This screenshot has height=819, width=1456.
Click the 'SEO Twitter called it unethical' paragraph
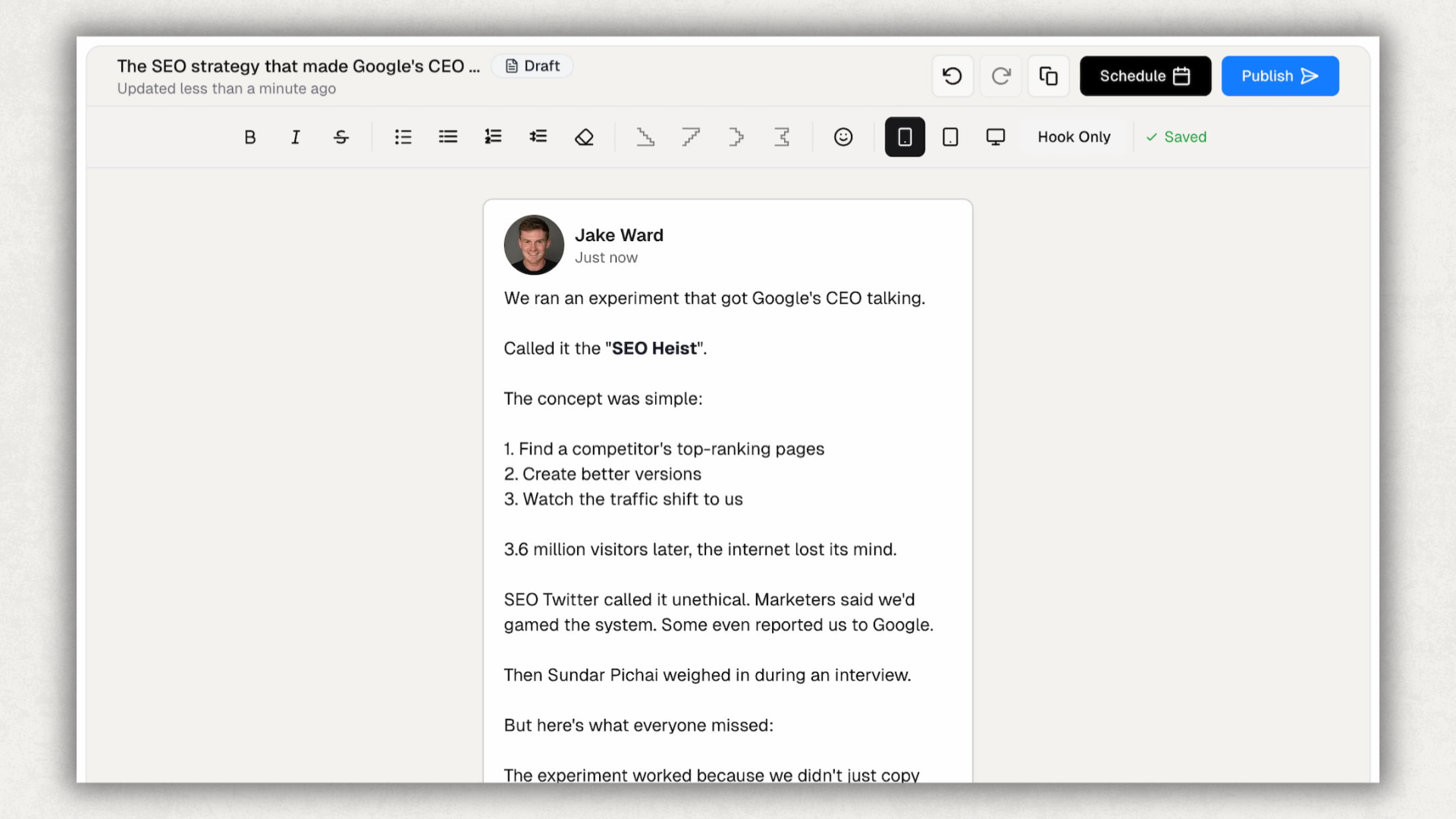[x=718, y=612]
